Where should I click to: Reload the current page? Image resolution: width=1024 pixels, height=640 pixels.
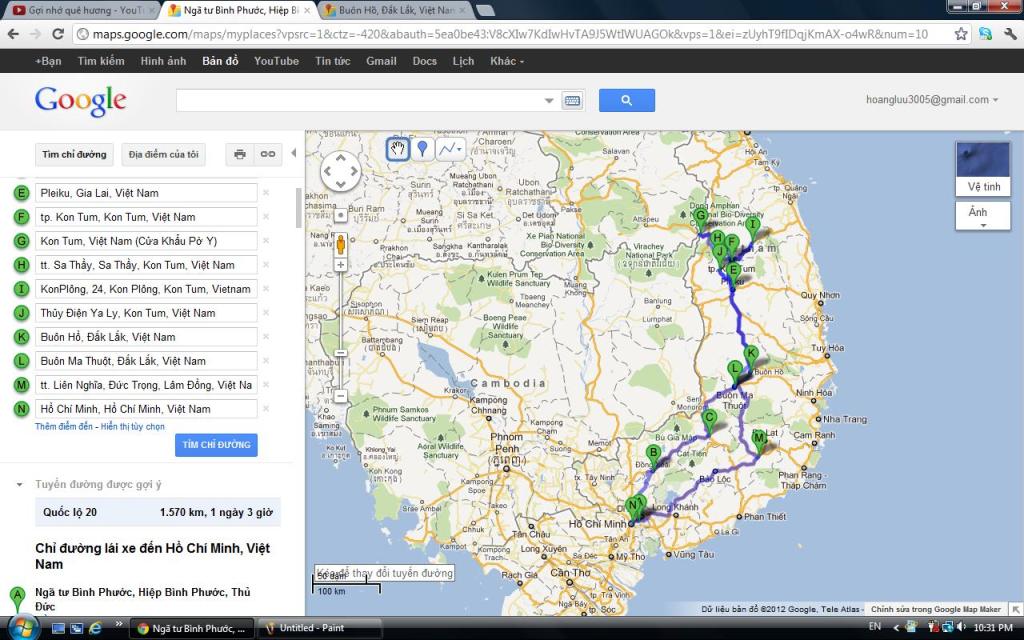tap(57, 34)
